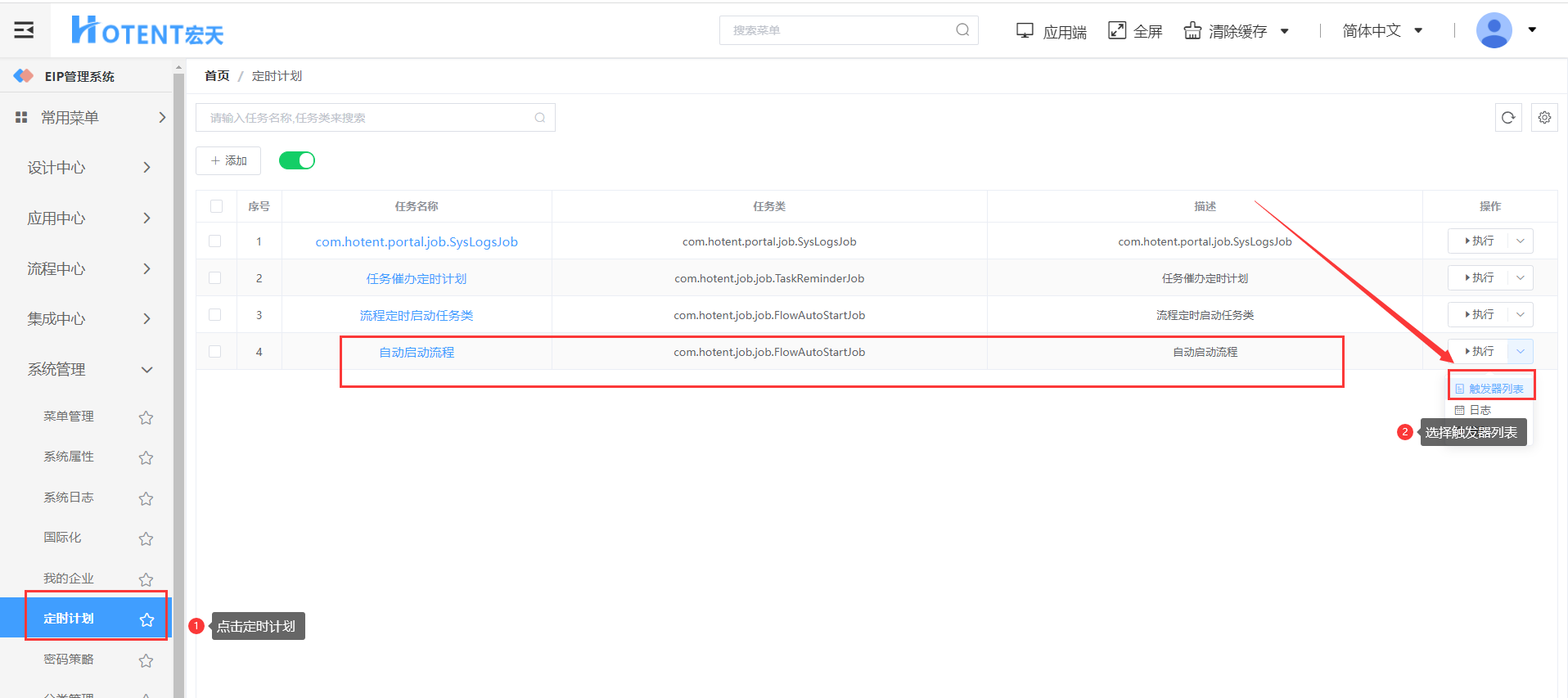This screenshot has width=1568, height=698.
Task: Click the 全屏 fullscreen icon
Action: (1116, 30)
